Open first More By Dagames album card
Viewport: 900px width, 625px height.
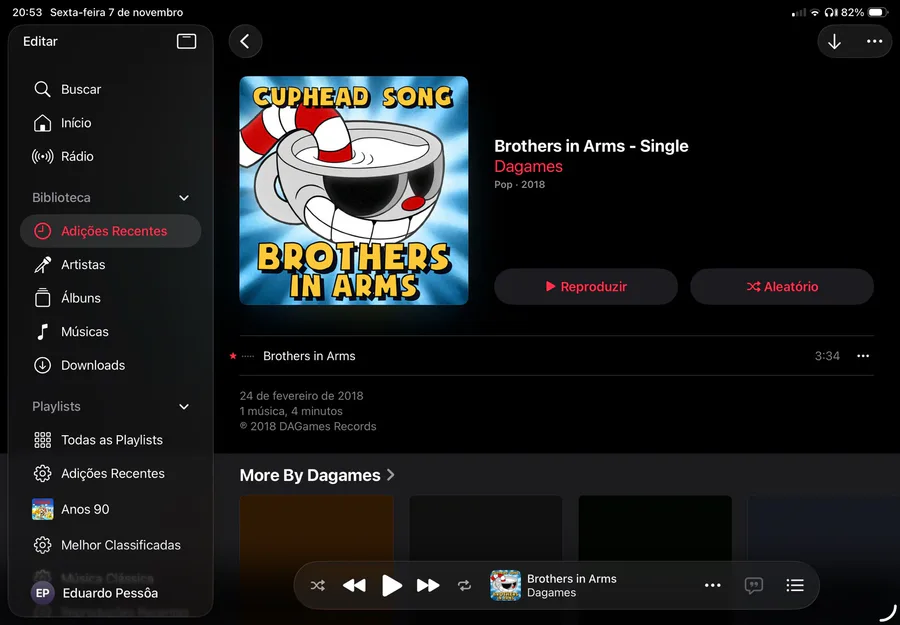(x=316, y=528)
